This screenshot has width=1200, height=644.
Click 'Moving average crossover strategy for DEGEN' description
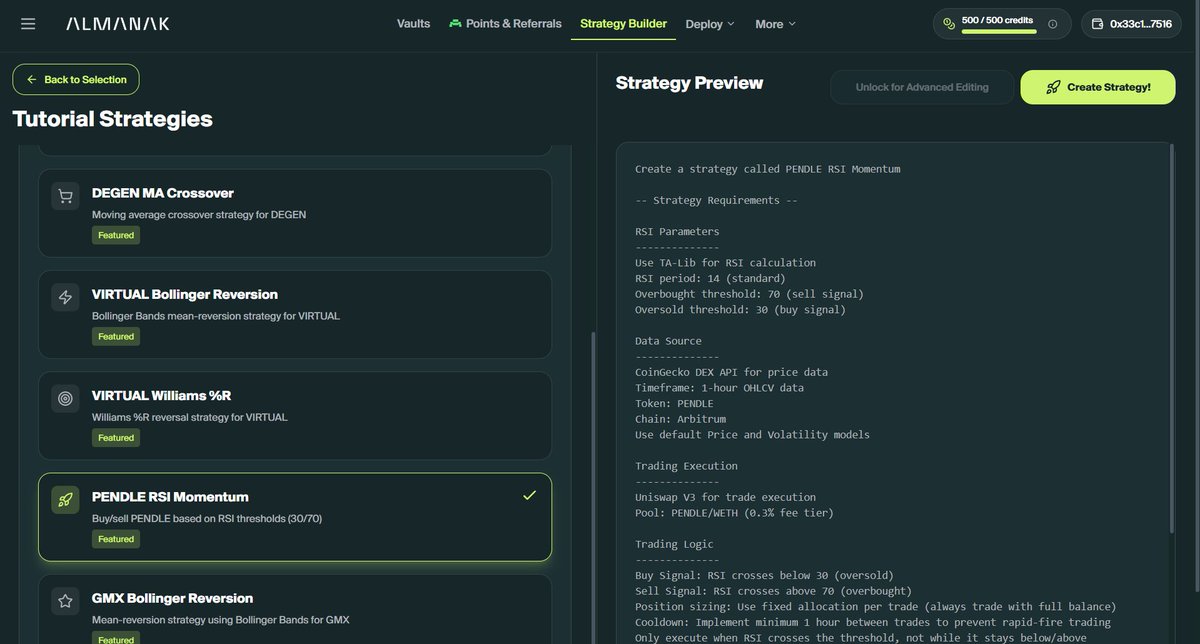198,215
